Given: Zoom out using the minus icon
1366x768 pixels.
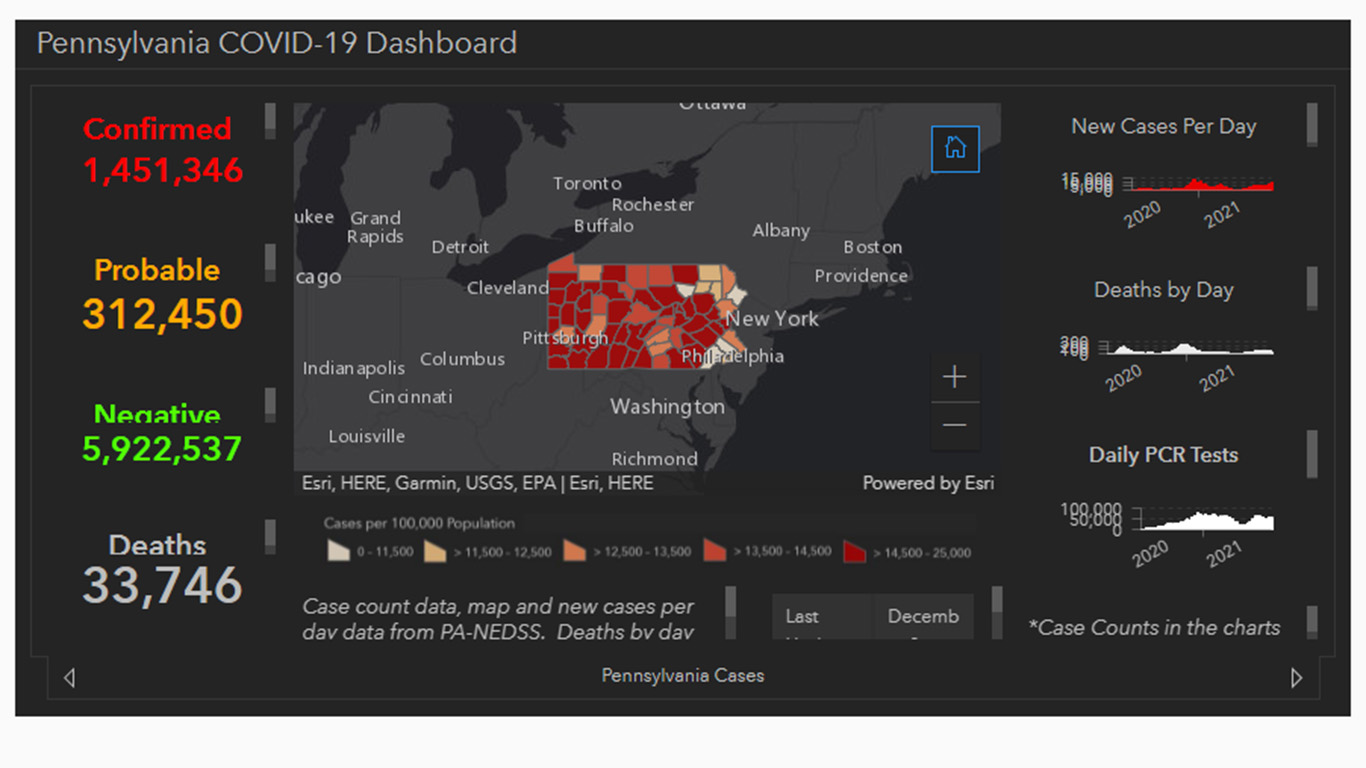Looking at the screenshot, I should click(x=954, y=425).
